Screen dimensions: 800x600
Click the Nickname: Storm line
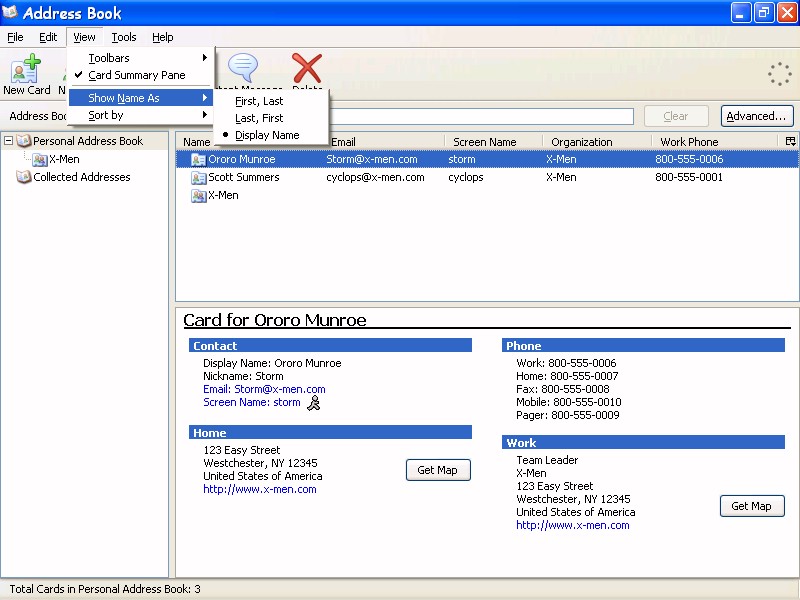tap(243, 376)
